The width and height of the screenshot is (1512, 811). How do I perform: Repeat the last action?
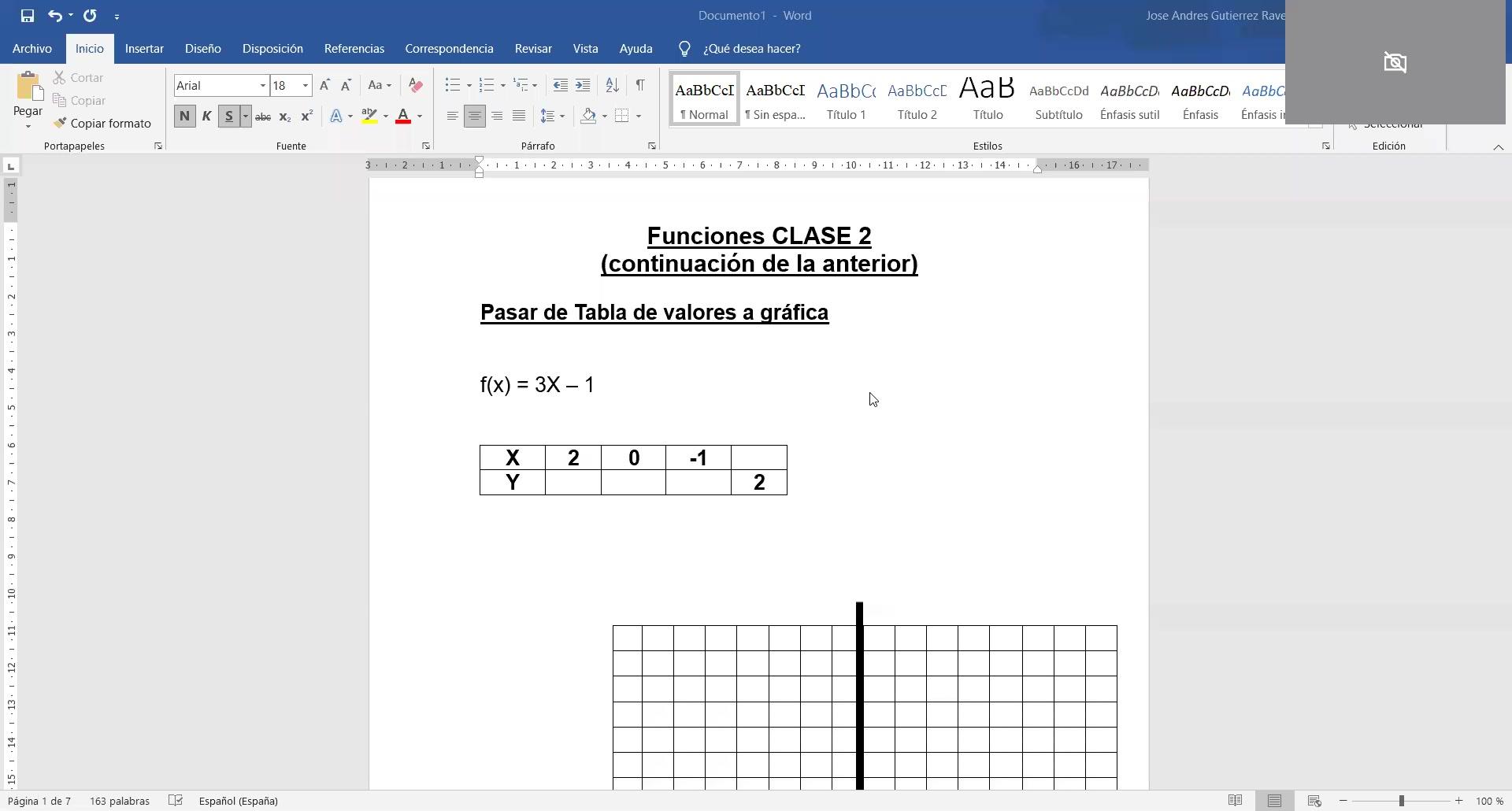coord(90,16)
